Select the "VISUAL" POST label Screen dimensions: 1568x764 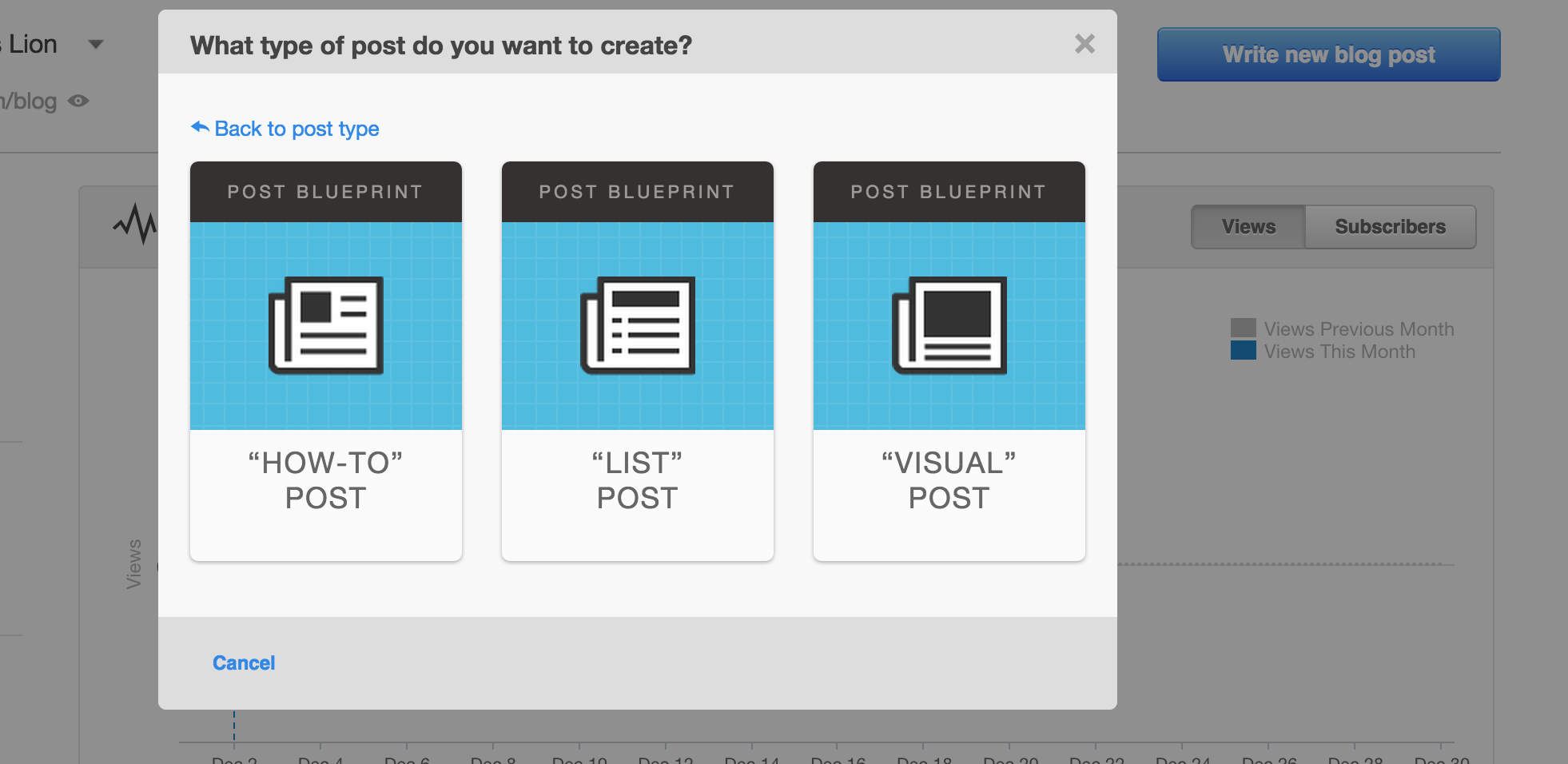tap(949, 480)
